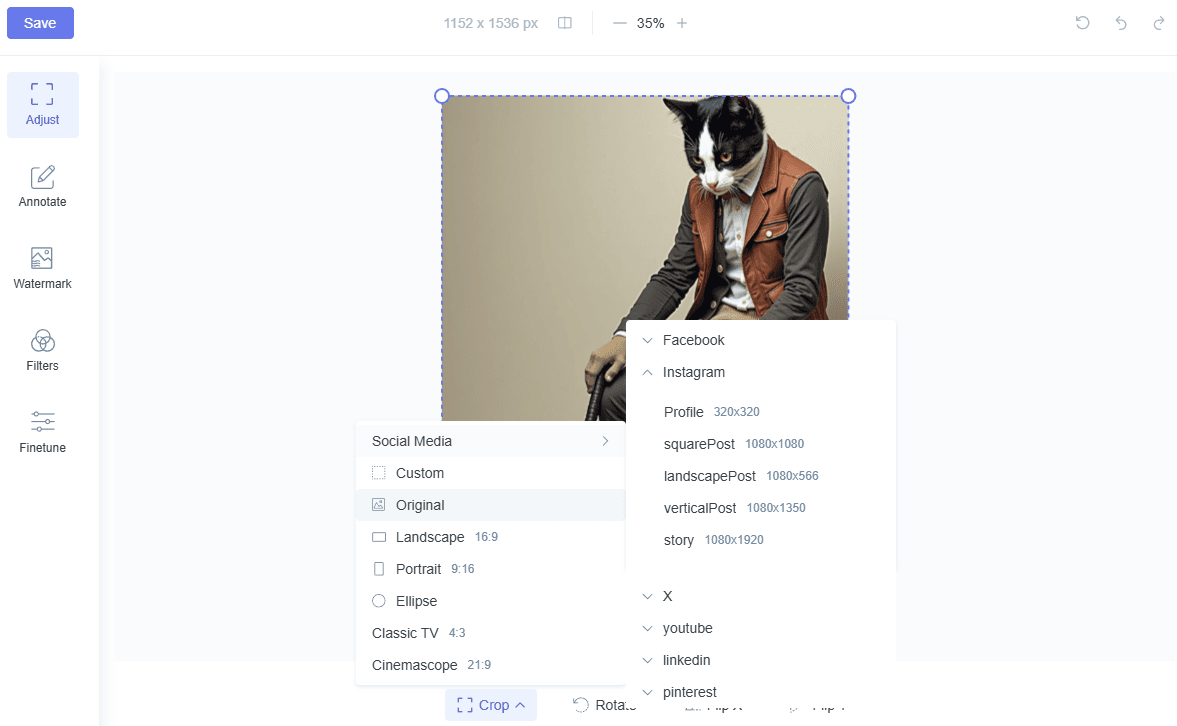Open the Annotate tool
This screenshot has width=1177, height=726.
pos(43,187)
